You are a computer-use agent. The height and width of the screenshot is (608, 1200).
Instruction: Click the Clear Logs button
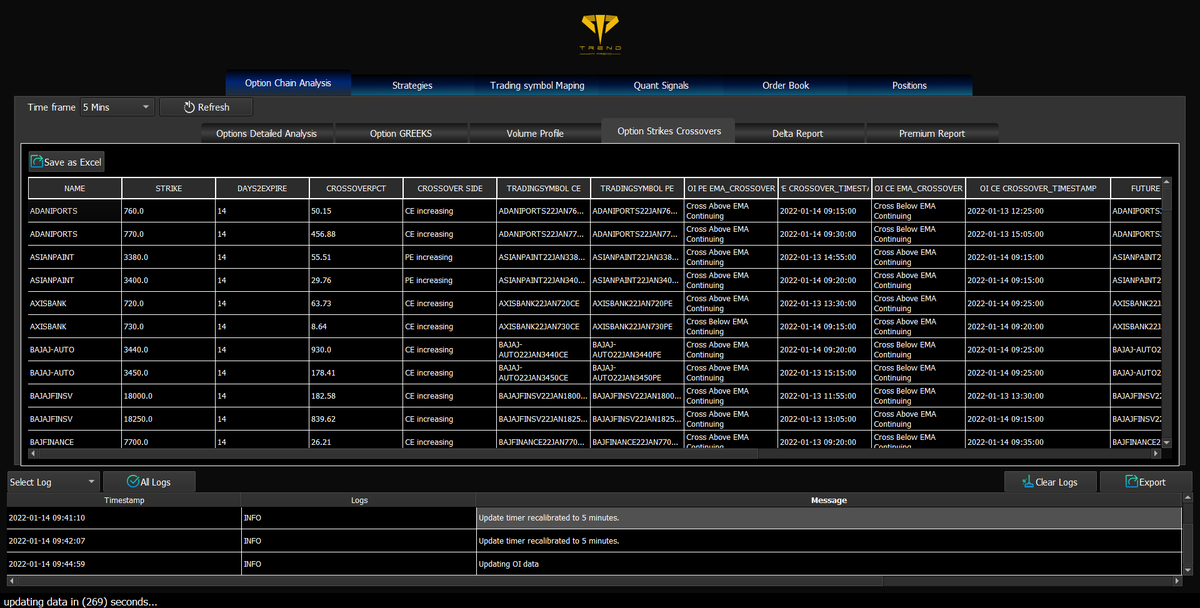(x=1049, y=482)
